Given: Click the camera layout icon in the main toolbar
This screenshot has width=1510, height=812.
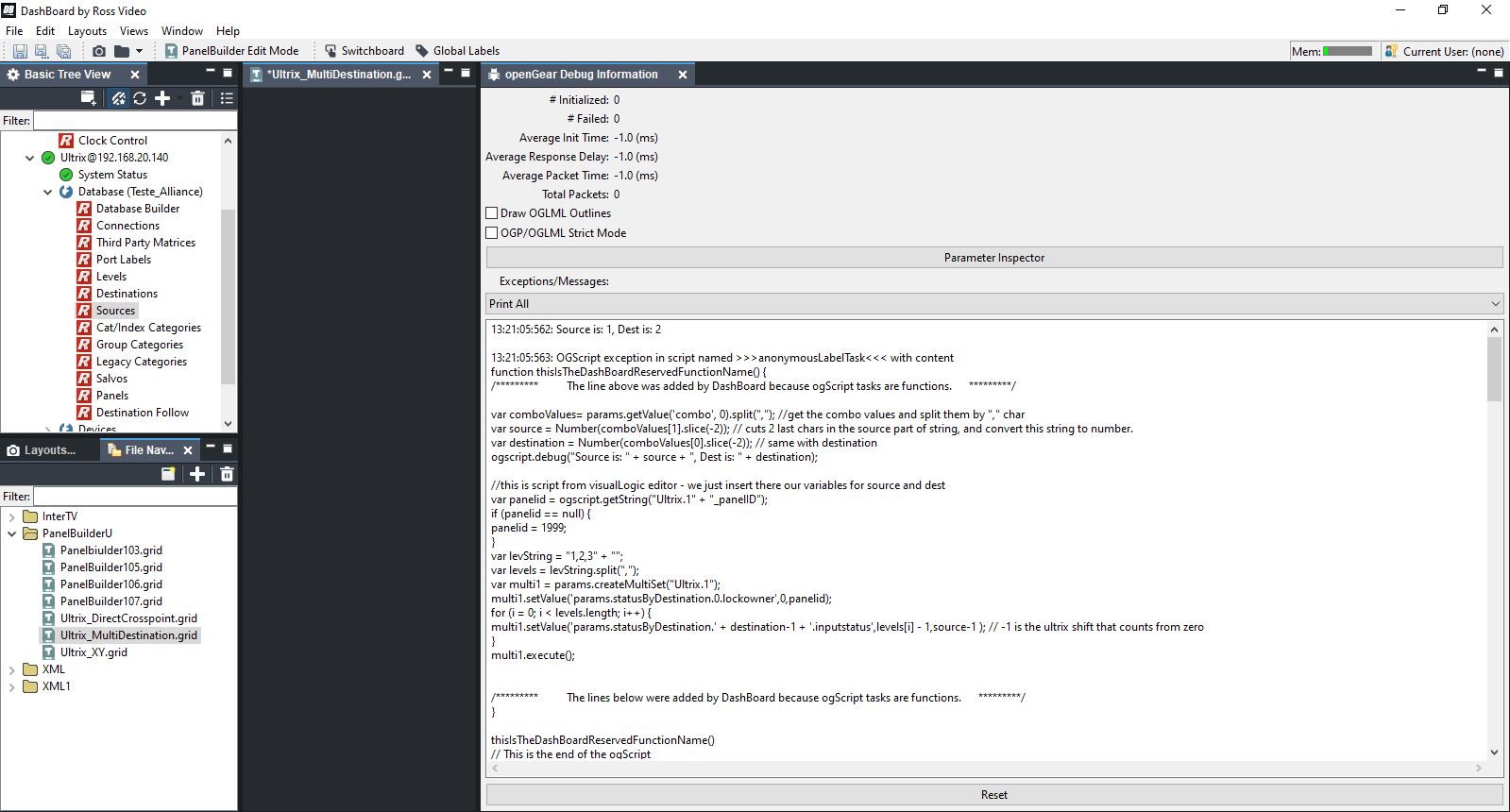Looking at the screenshot, I should click(99, 51).
